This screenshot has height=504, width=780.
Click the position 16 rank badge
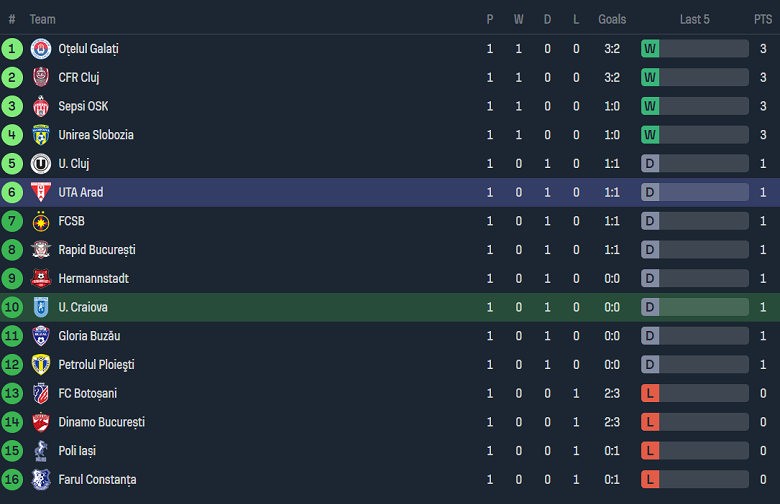coord(12,480)
